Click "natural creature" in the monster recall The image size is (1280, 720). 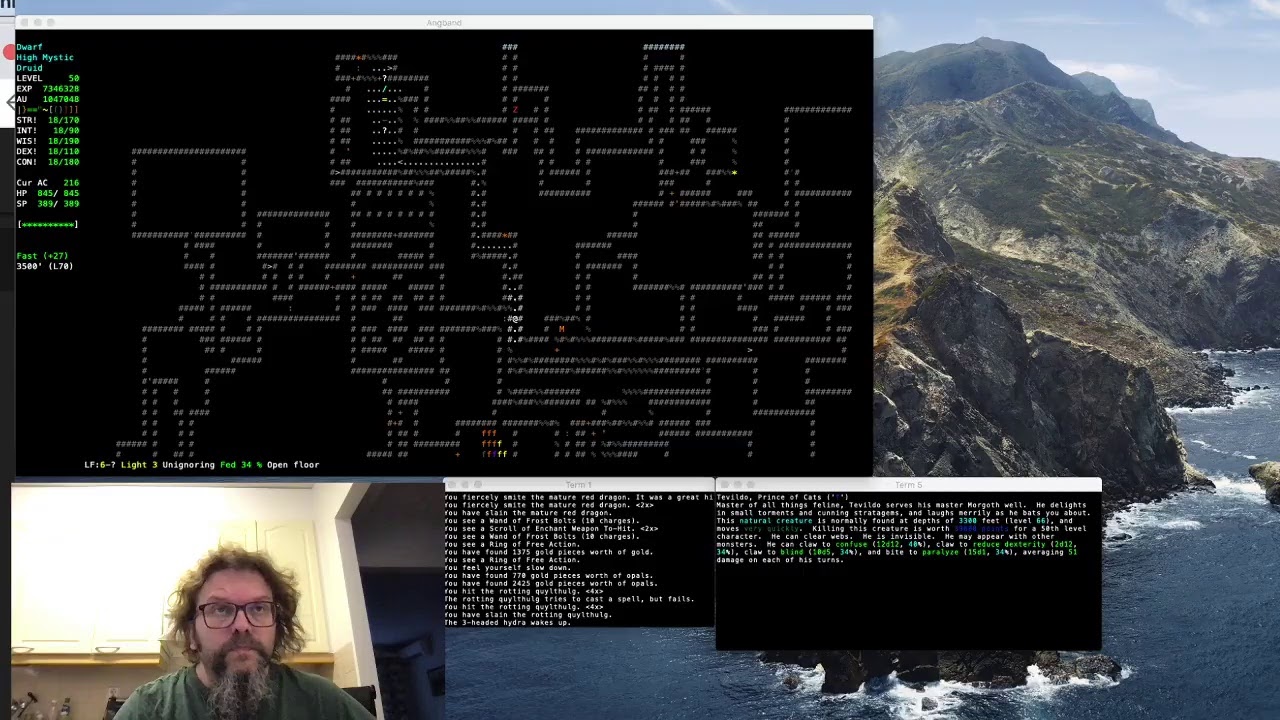coord(778,521)
